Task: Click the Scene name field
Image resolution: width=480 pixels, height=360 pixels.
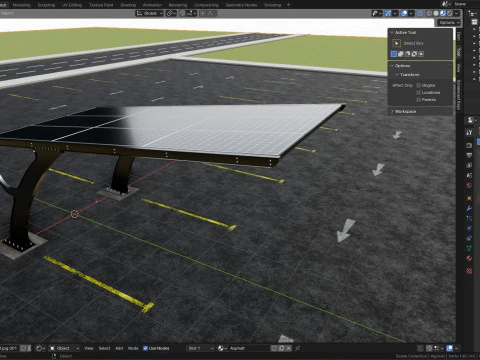Action: point(461,4)
